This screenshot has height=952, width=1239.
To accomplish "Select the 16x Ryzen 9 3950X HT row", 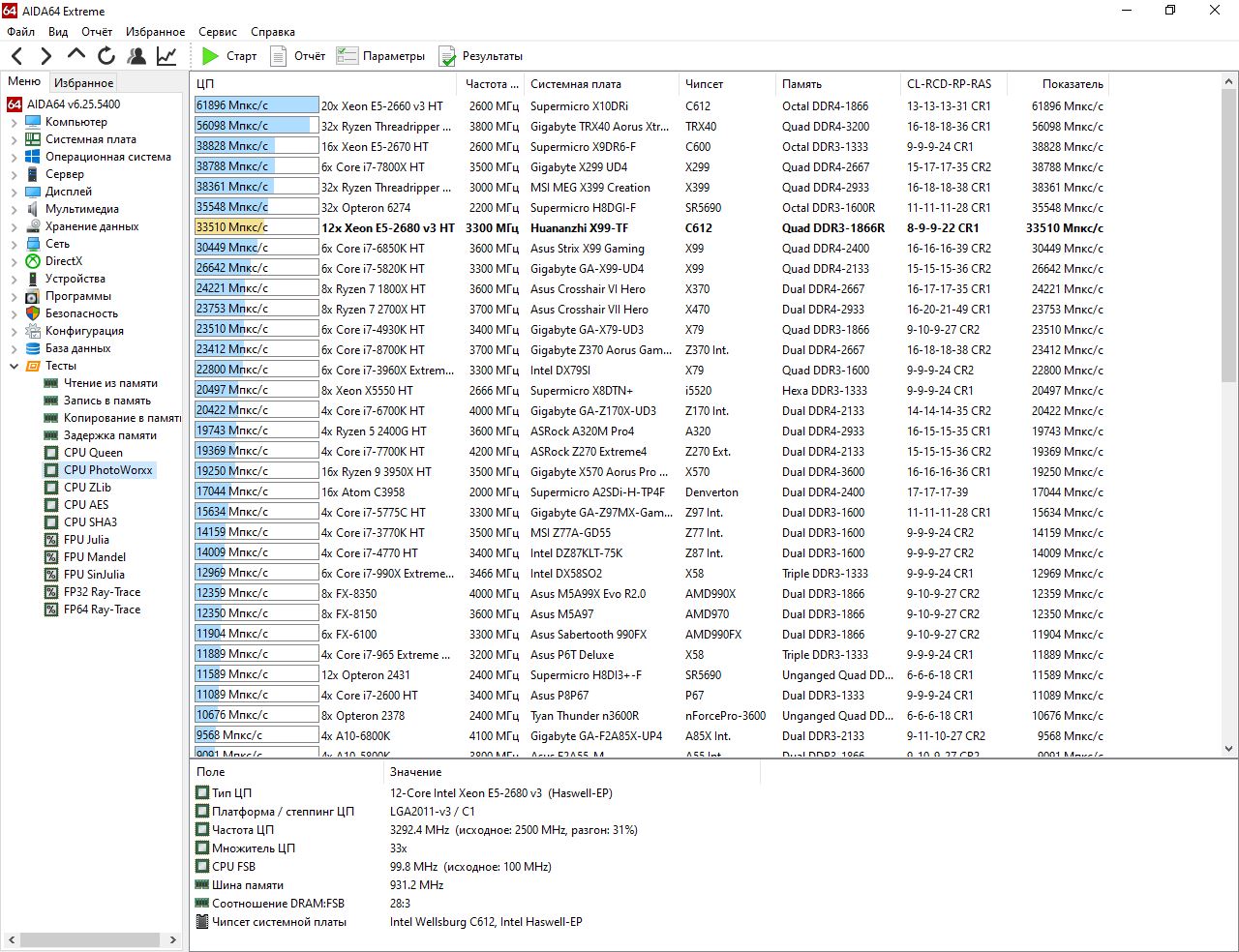I will coord(650,472).
